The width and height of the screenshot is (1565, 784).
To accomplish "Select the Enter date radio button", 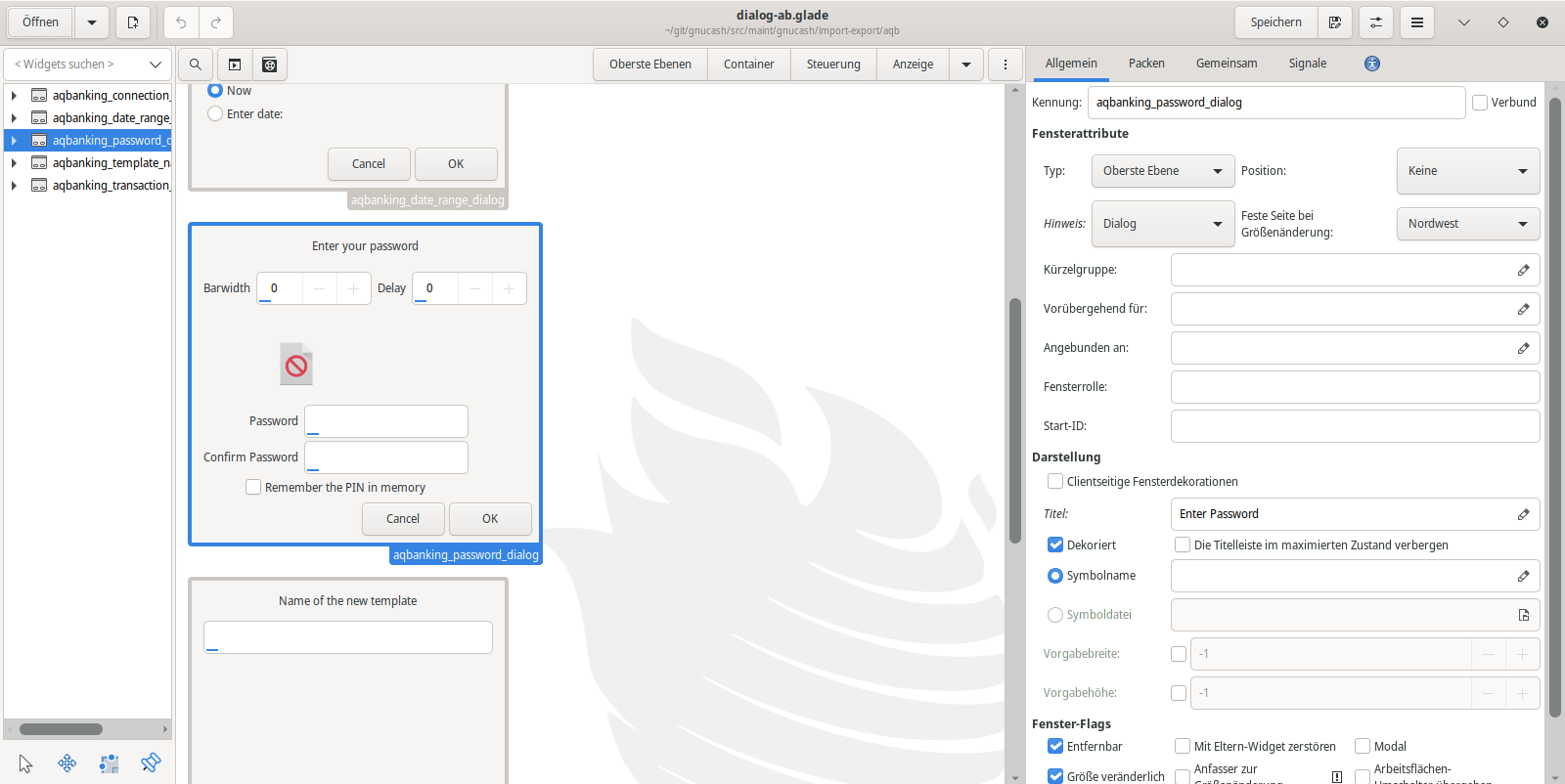I will (215, 113).
